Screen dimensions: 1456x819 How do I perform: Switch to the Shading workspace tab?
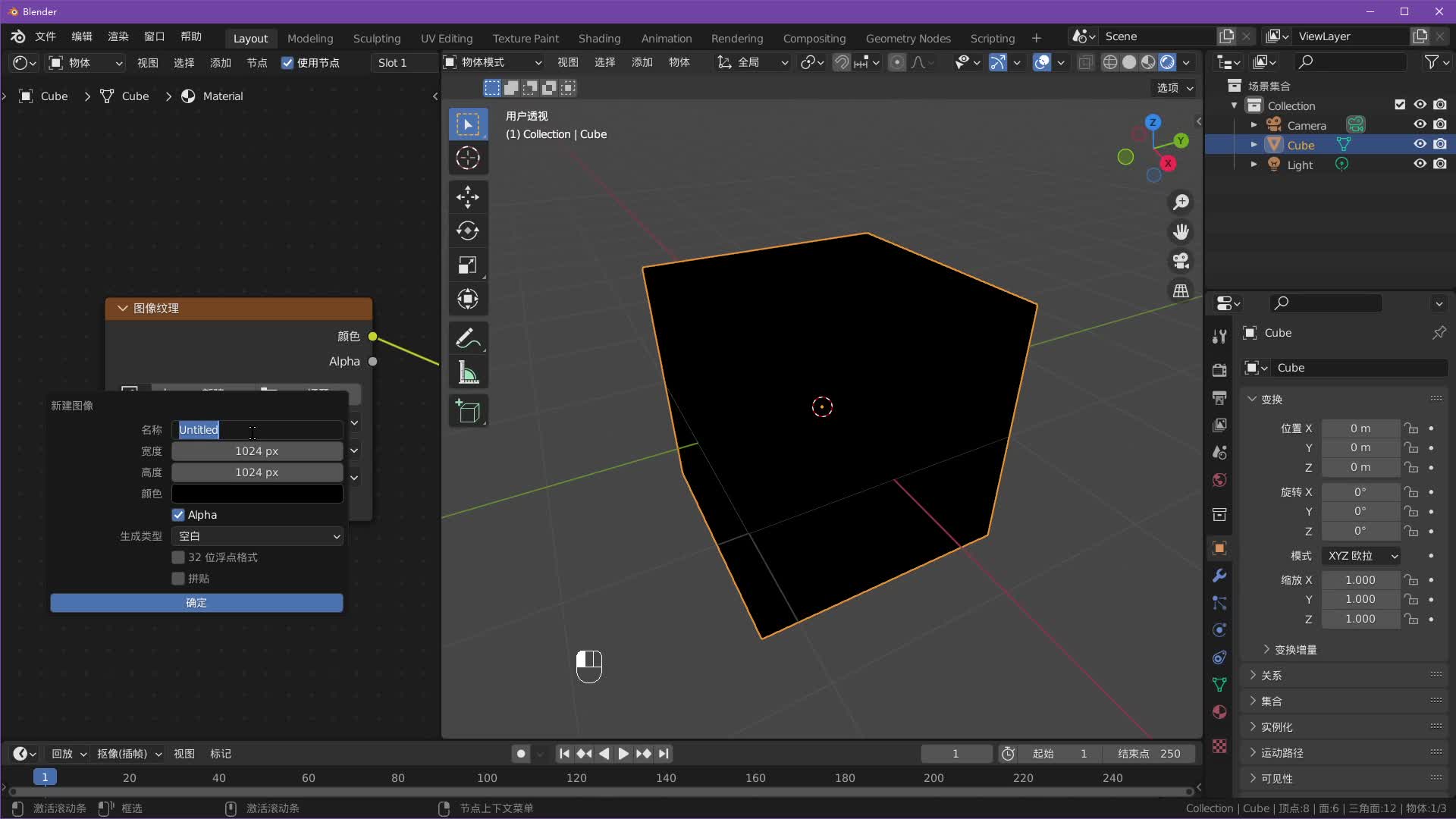[x=599, y=38]
